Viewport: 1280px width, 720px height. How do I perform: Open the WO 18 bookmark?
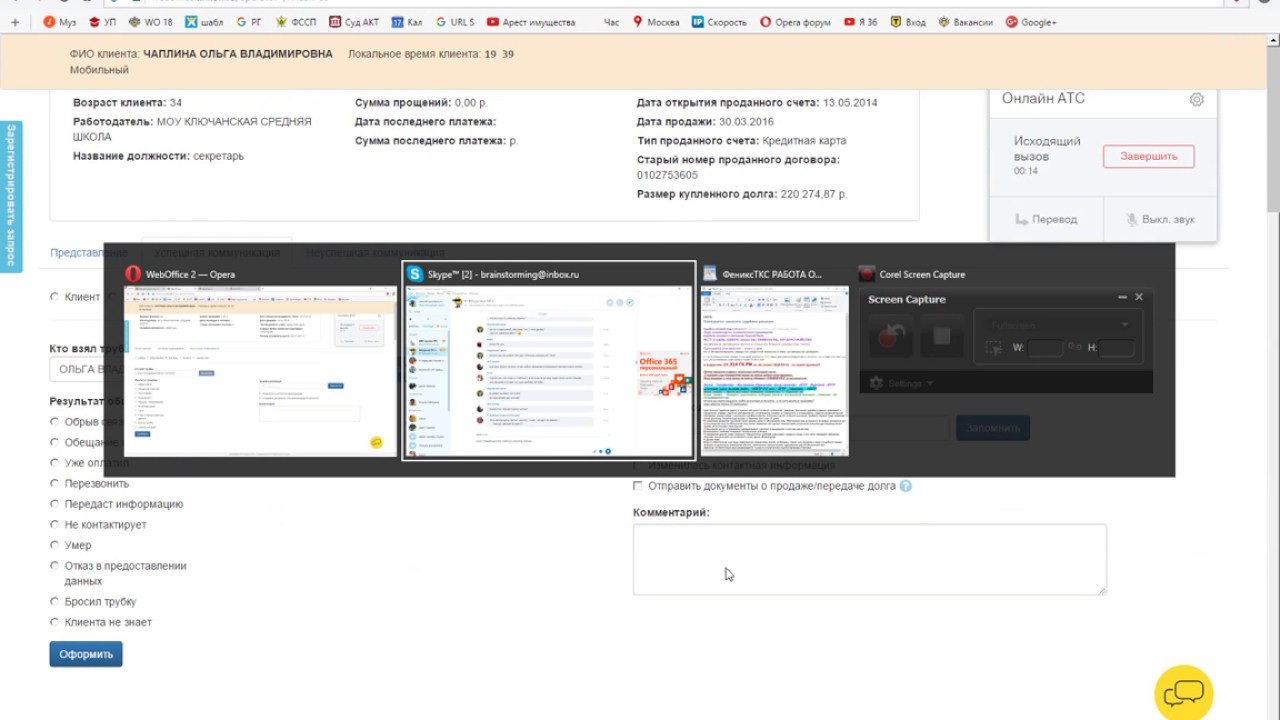[x=151, y=22]
